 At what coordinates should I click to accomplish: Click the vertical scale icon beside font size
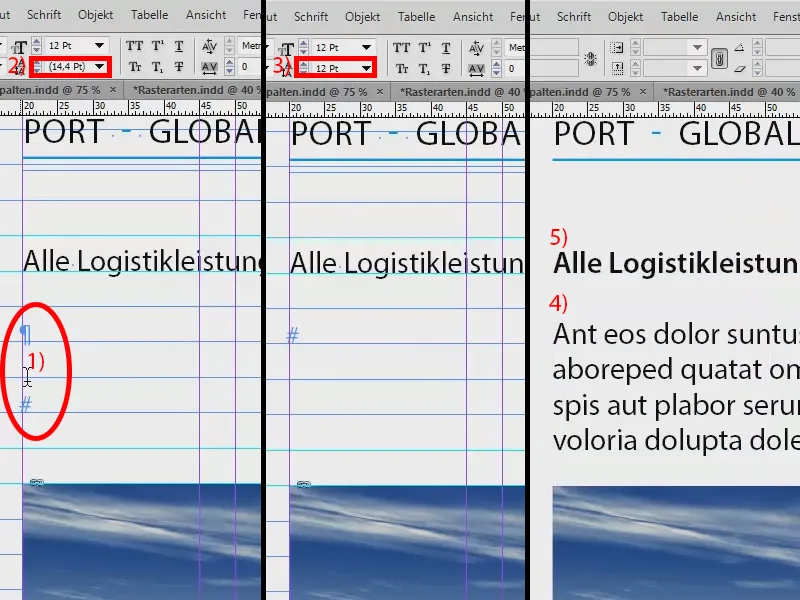point(20,45)
